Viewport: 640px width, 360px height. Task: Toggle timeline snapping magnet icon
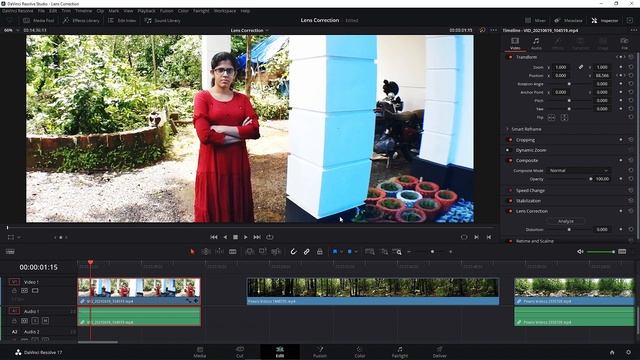coord(293,252)
